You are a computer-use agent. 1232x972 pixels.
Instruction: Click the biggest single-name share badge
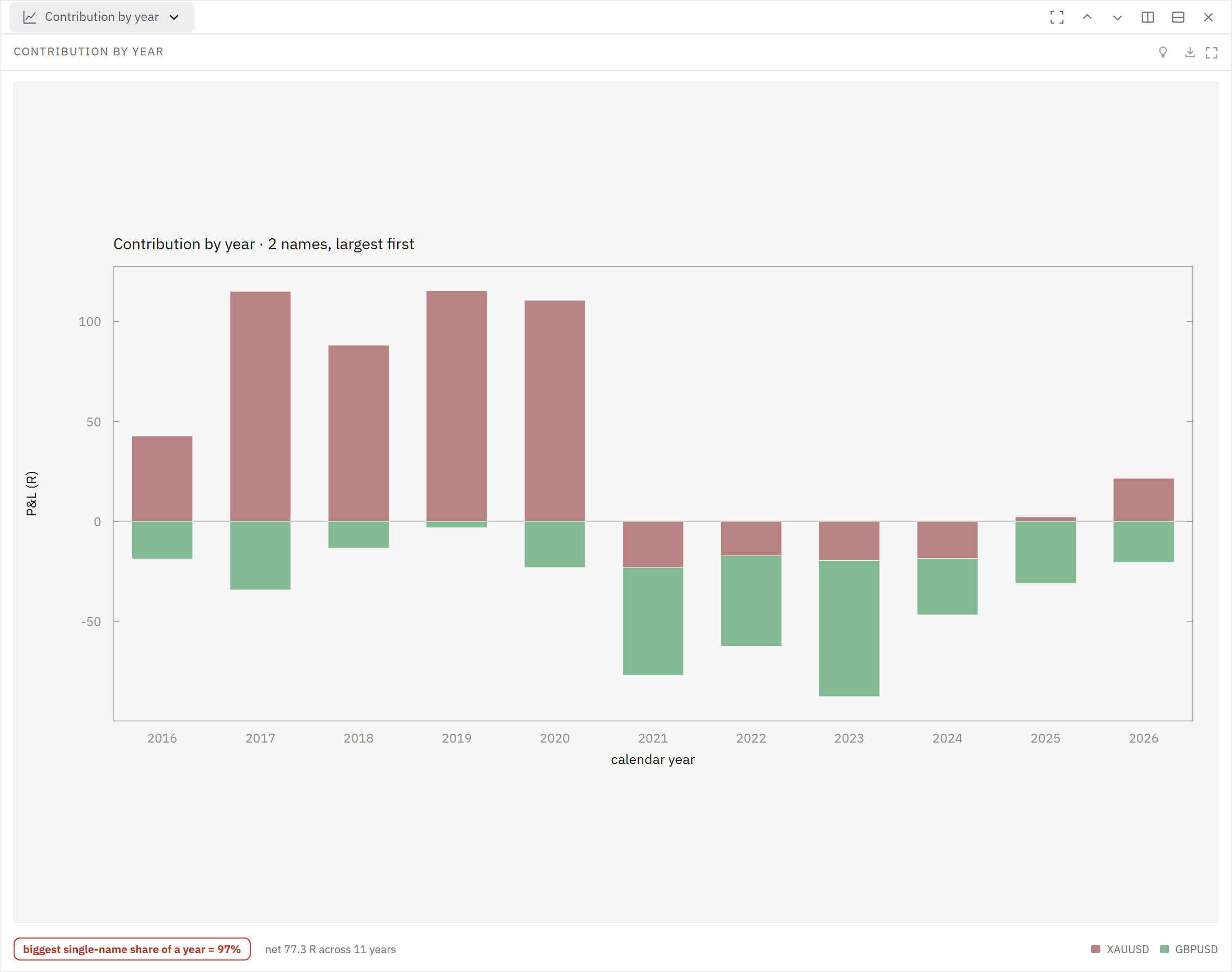point(132,949)
